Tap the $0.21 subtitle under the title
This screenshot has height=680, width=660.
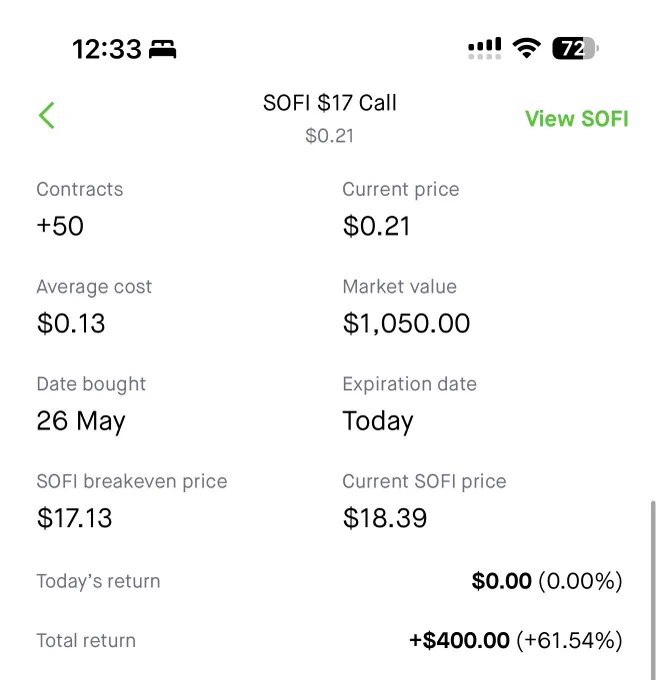(330, 136)
